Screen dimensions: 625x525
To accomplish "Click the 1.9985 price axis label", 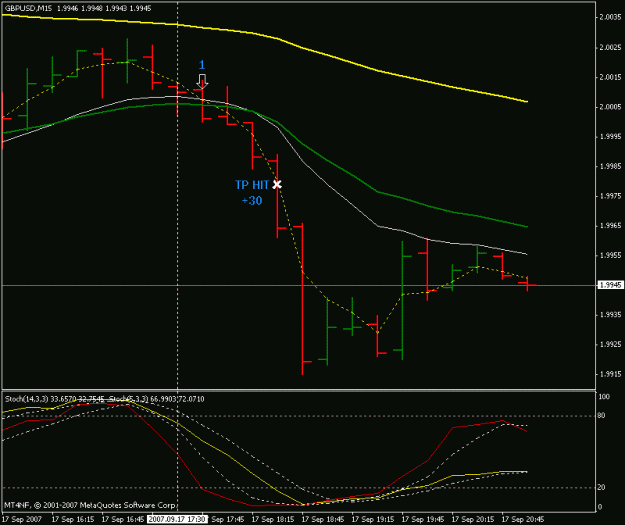I will pos(611,166).
